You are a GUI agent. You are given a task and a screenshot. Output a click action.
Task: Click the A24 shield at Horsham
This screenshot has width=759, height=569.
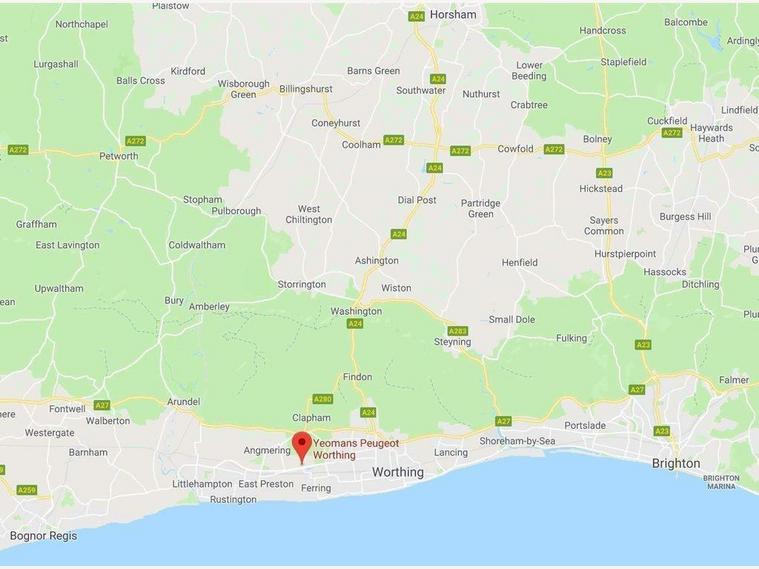point(416,17)
